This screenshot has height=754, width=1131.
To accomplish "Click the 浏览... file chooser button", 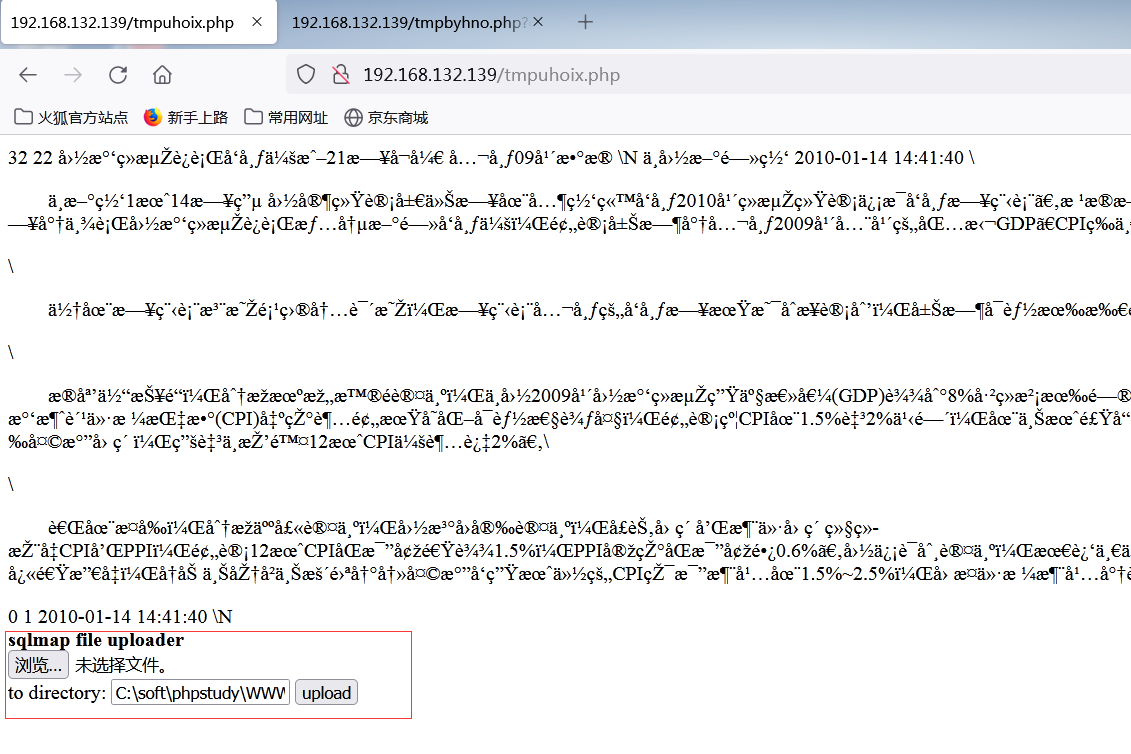I will pos(36,664).
